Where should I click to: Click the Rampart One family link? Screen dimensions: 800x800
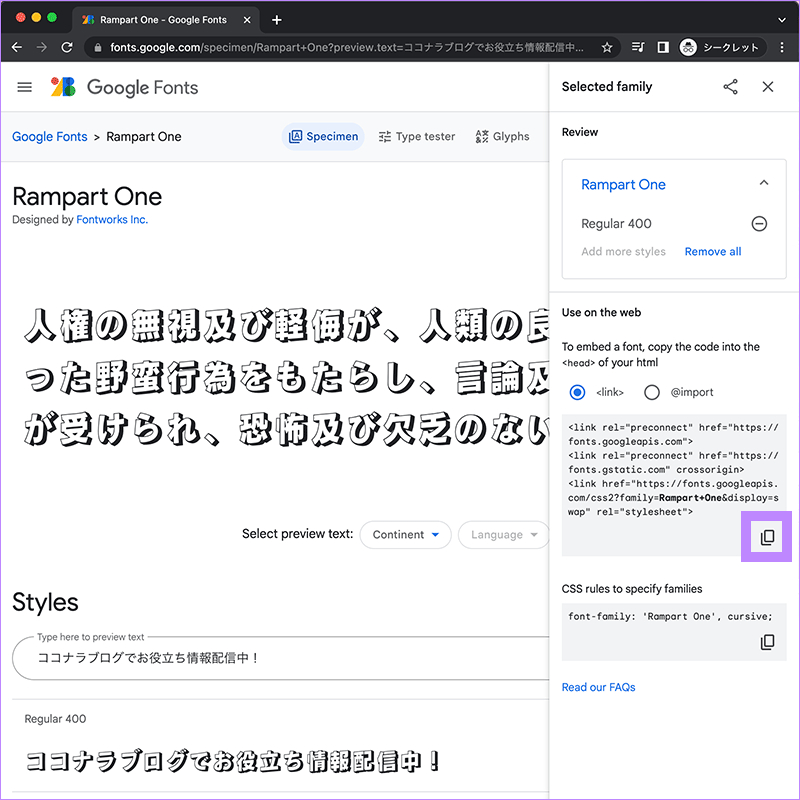pos(623,184)
